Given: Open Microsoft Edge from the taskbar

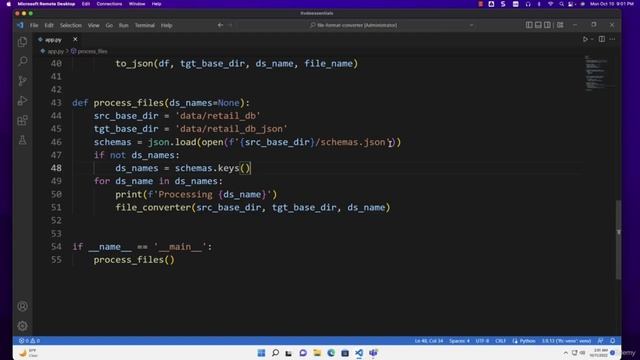Looking at the screenshot, I should [331, 353].
